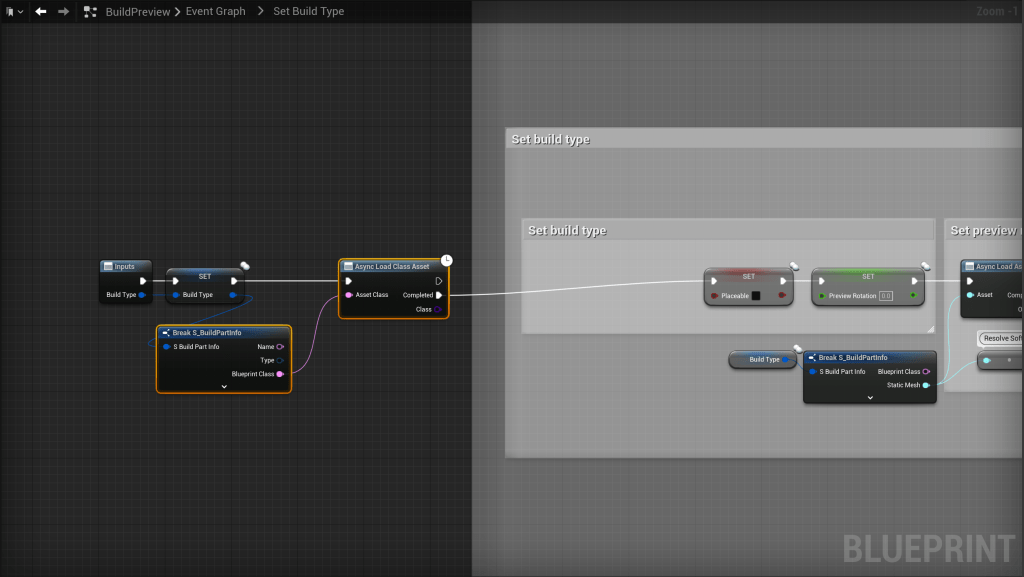Click the Blueprint Class output pin on left Break node
The height and width of the screenshot is (577, 1024).
(x=280, y=374)
